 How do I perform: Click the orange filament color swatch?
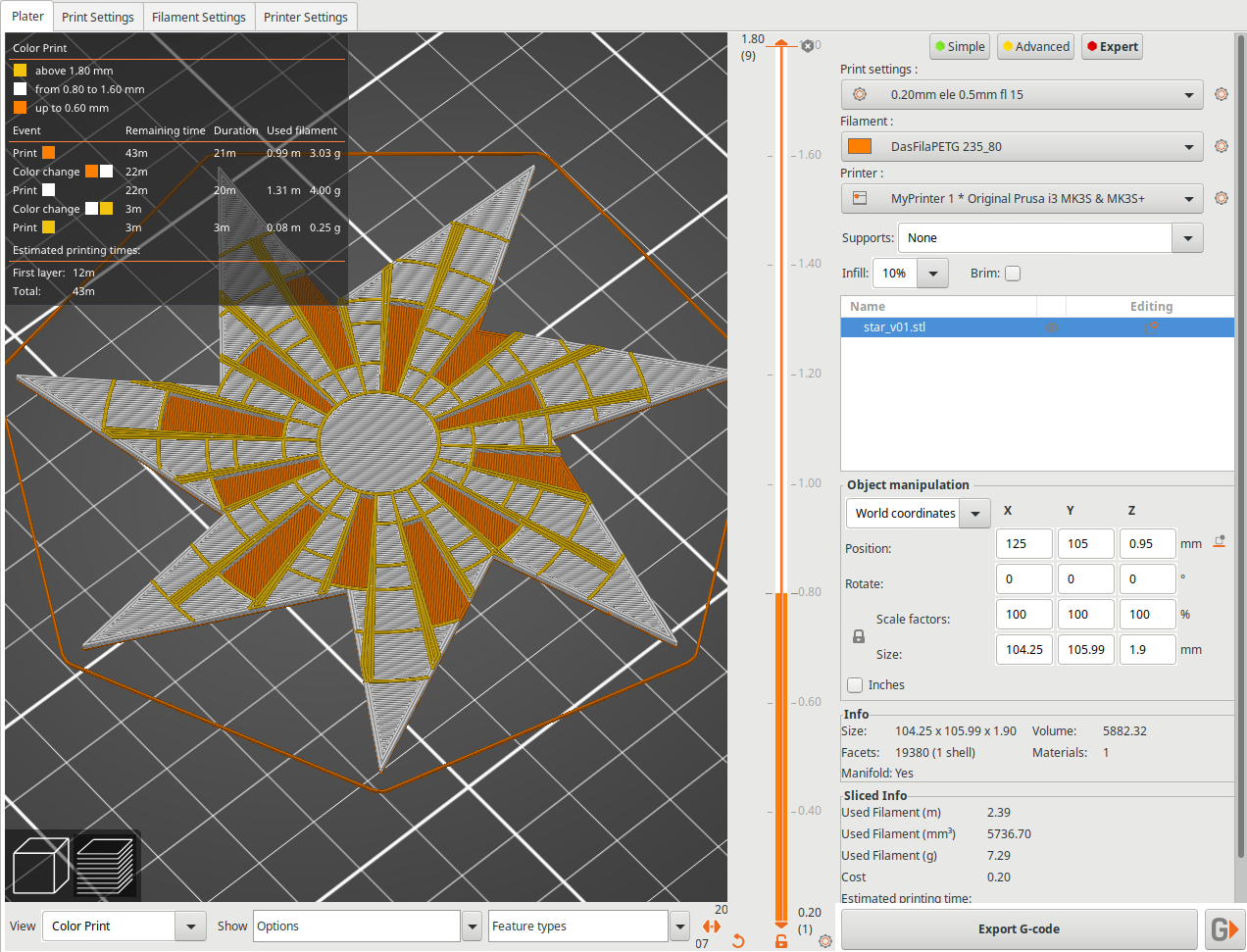(860, 146)
